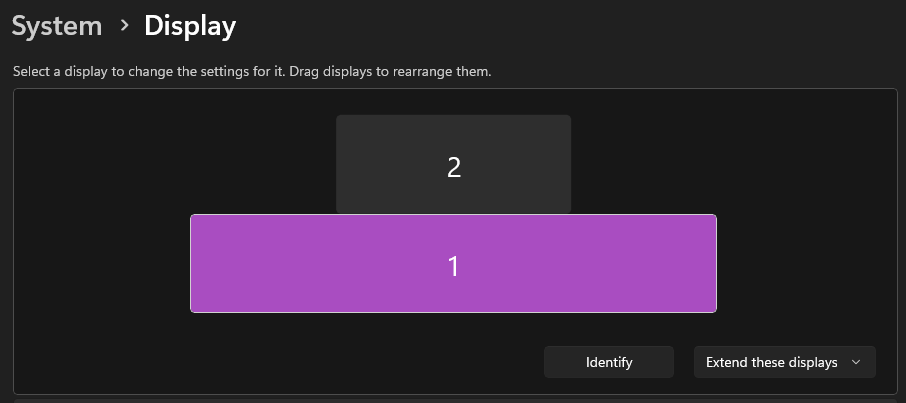
Task: Click the Display page title
Action: pos(190,26)
